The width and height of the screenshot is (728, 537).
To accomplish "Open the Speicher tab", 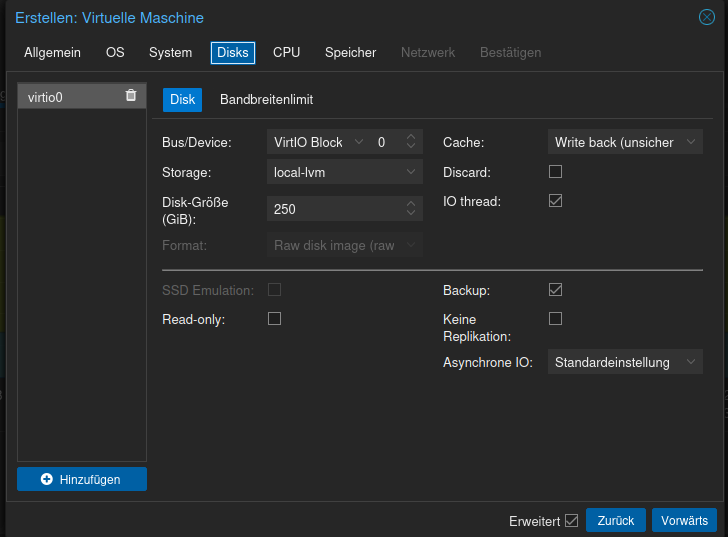I will coord(350,52).
